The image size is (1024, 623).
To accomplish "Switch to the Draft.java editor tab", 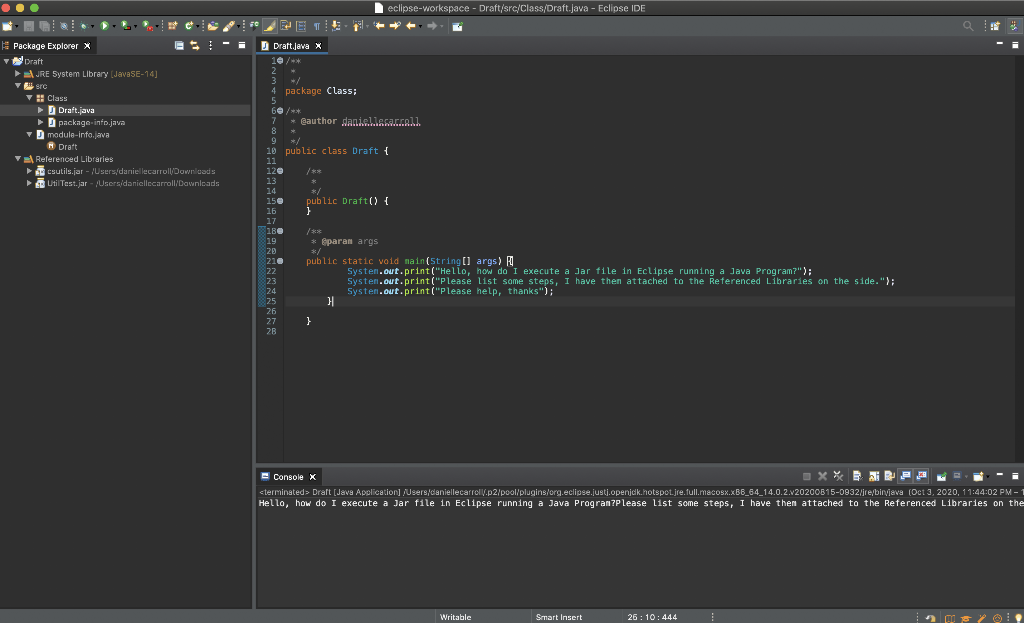I will coord(291,46).
